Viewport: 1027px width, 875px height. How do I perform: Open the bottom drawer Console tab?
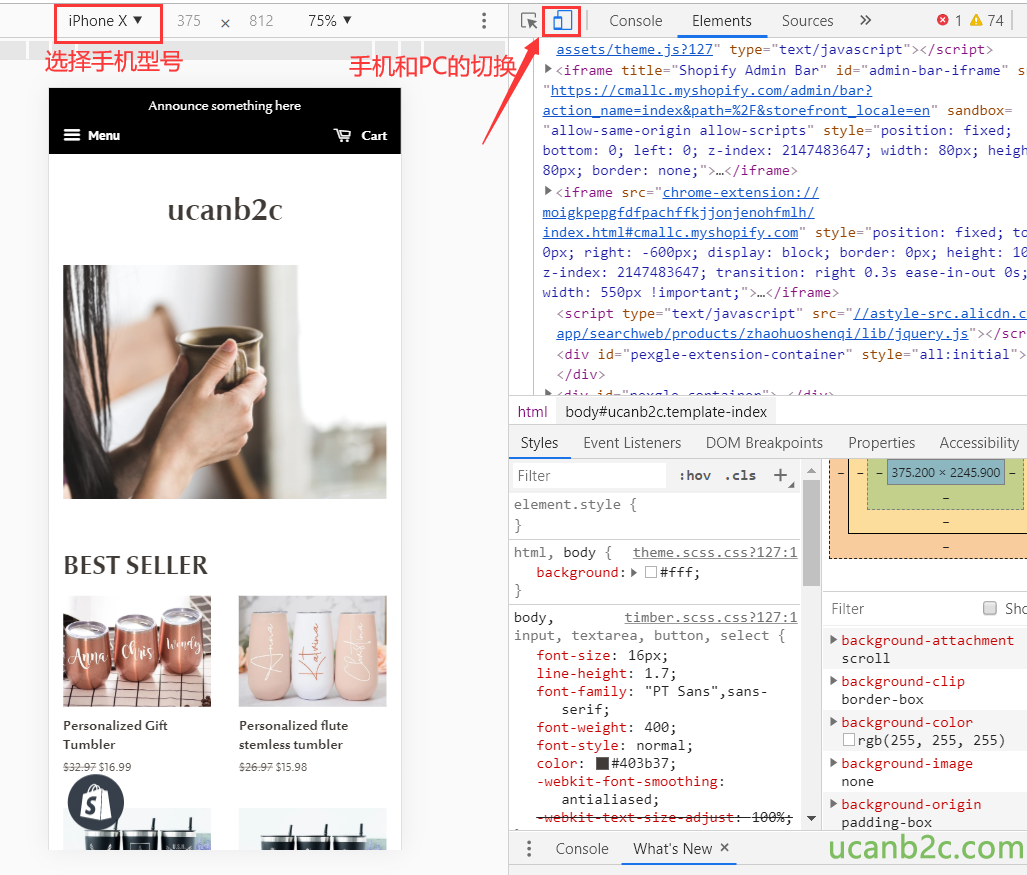click(x=582, y=849)
